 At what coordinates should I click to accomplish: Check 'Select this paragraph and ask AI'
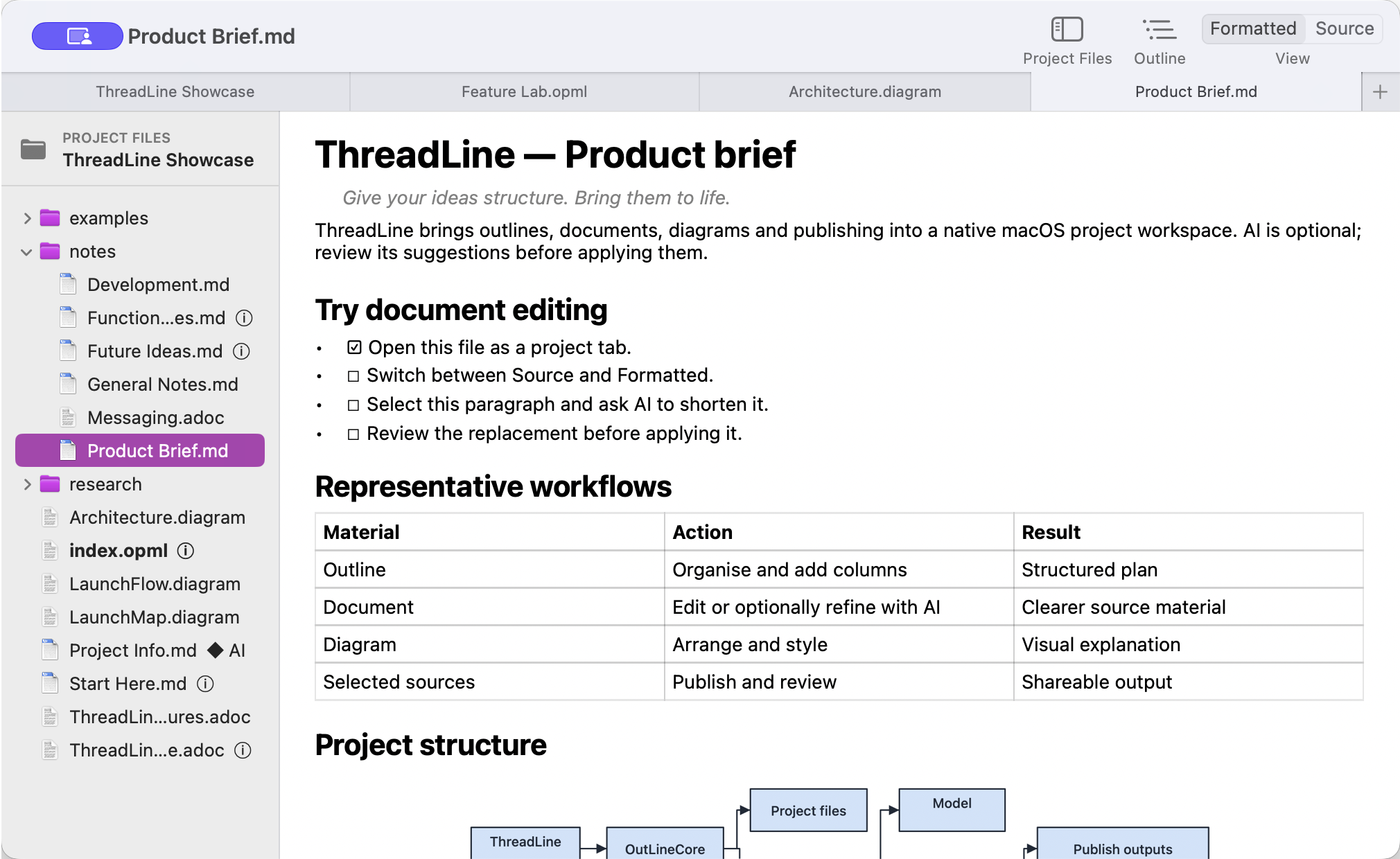coord(353,405)
